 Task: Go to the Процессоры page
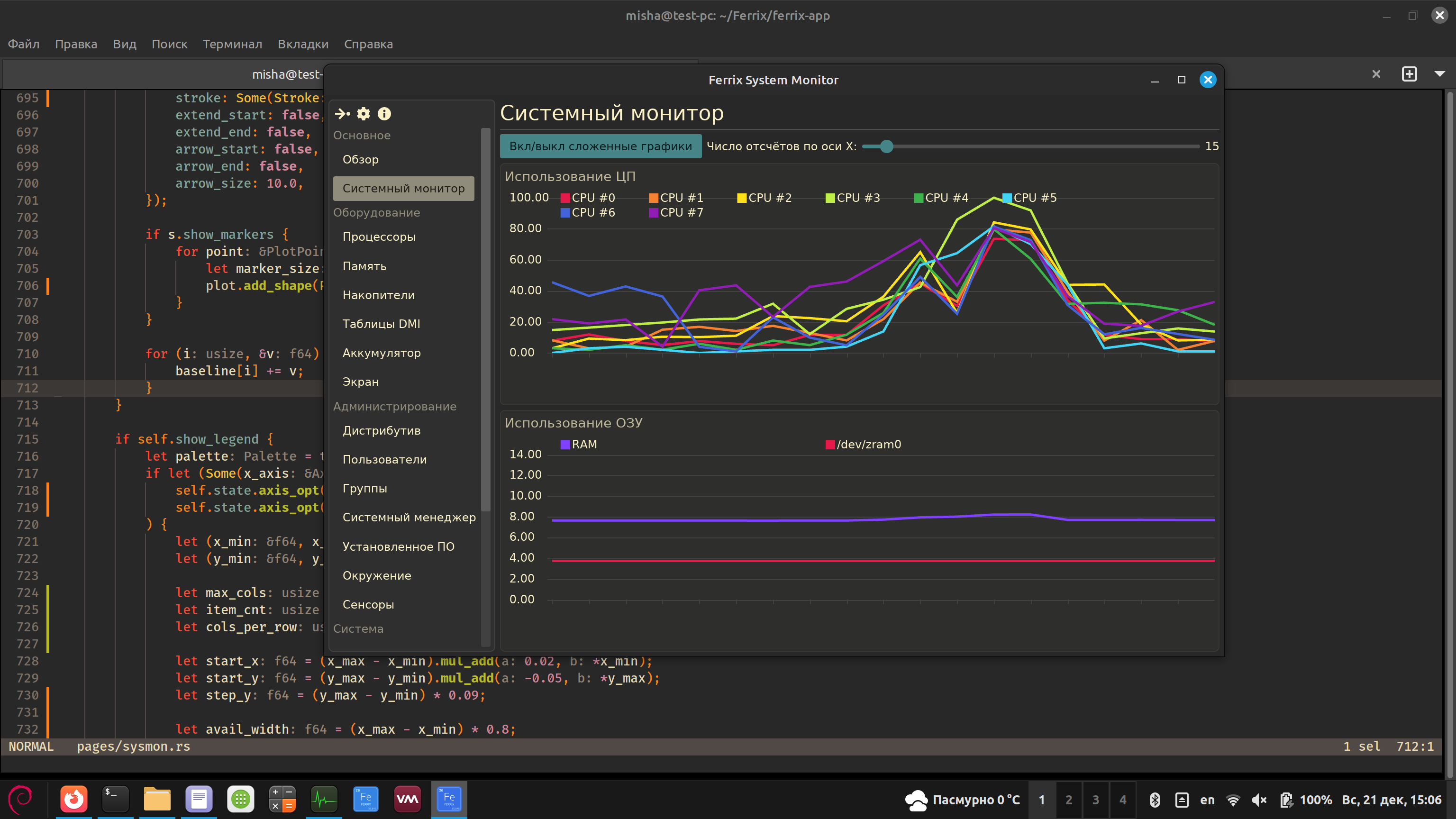point(379,237)
